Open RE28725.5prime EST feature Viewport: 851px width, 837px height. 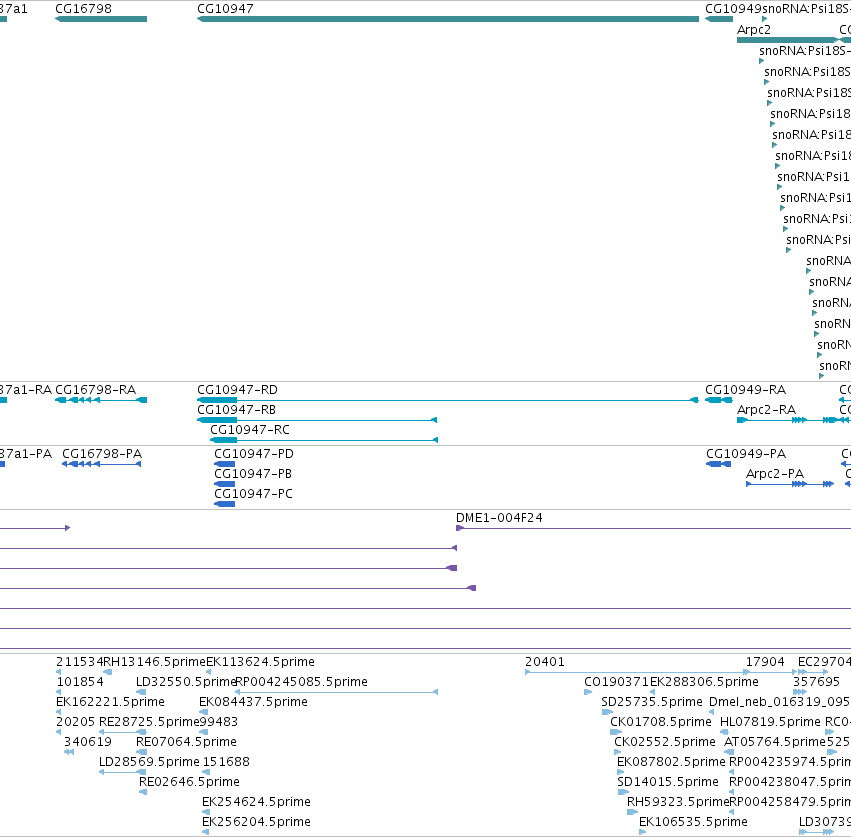pos(123,732)
